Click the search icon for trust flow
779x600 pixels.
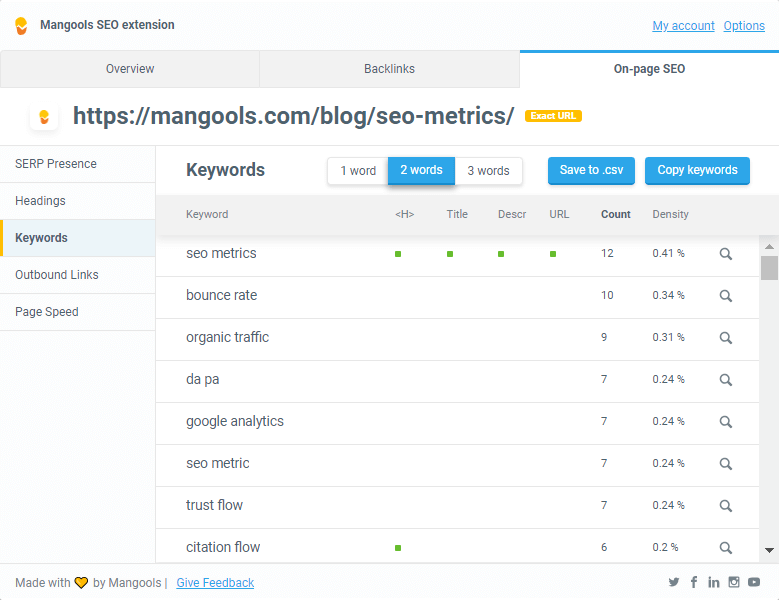click(x=725, y=506)
